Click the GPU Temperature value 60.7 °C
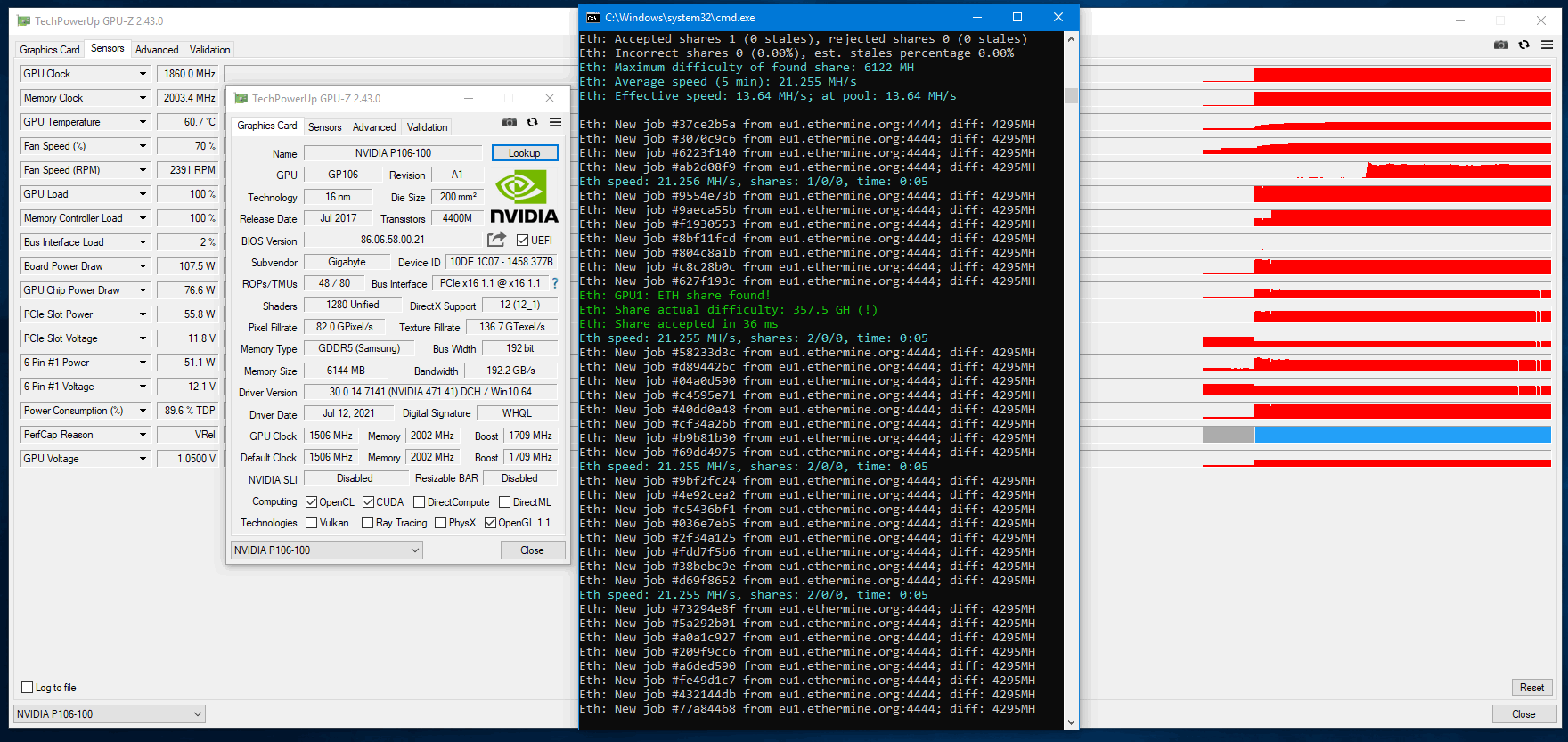Viewport: 1568px width, 742px height. pos(187,122)
